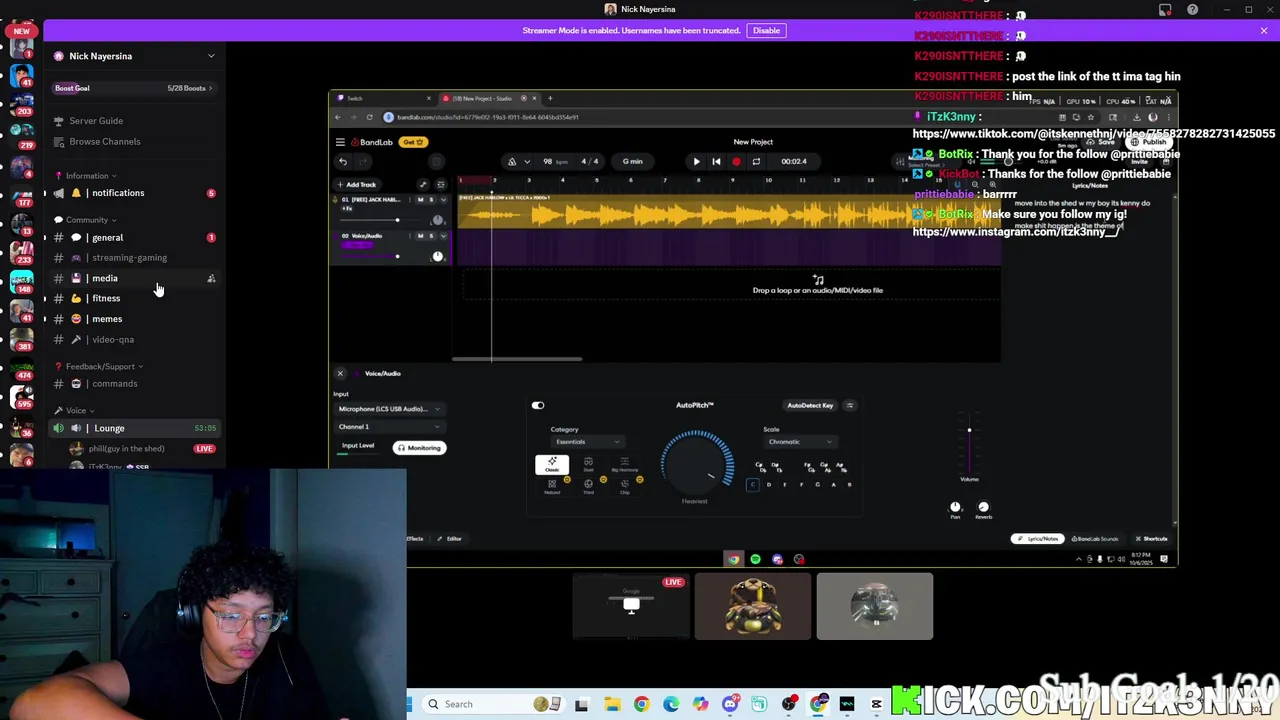
Task: Select the Duet AutoPitch preset
Action: [x=588, y=464]
